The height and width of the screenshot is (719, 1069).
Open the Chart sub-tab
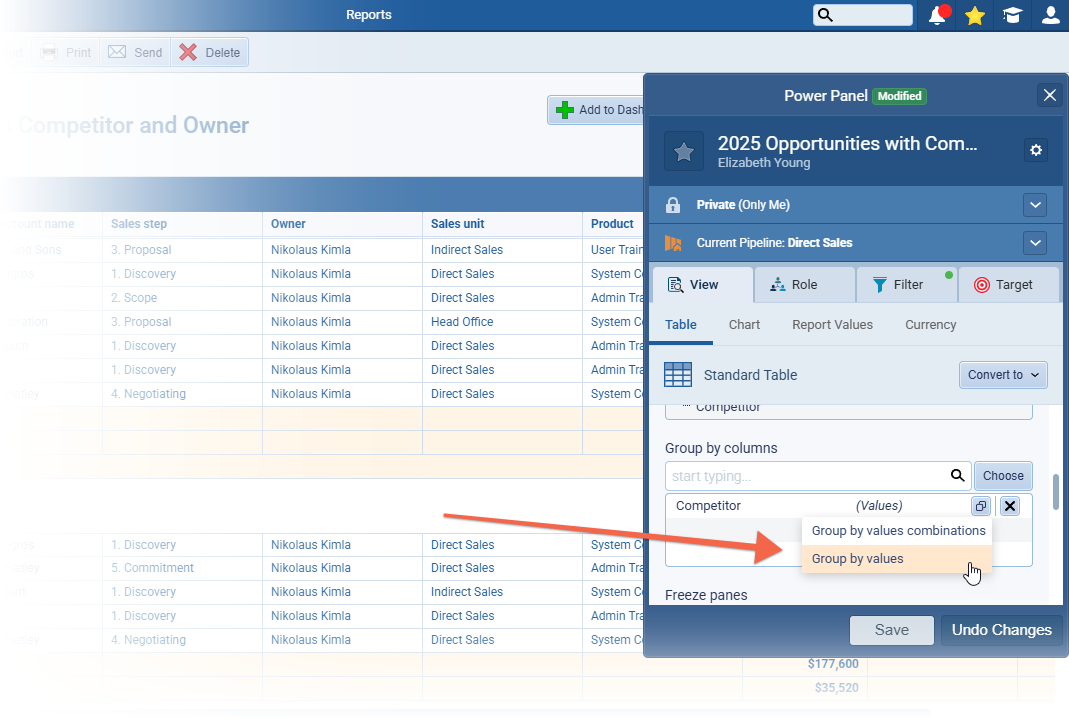(x=744, y=325)
